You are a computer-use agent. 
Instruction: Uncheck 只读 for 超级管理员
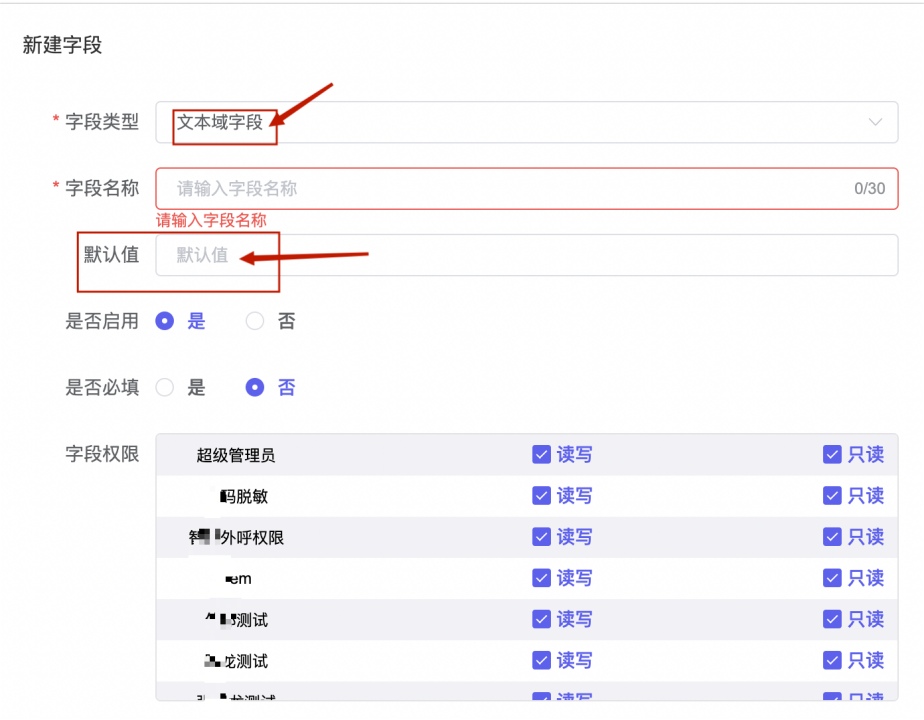(x=832, y=455)
